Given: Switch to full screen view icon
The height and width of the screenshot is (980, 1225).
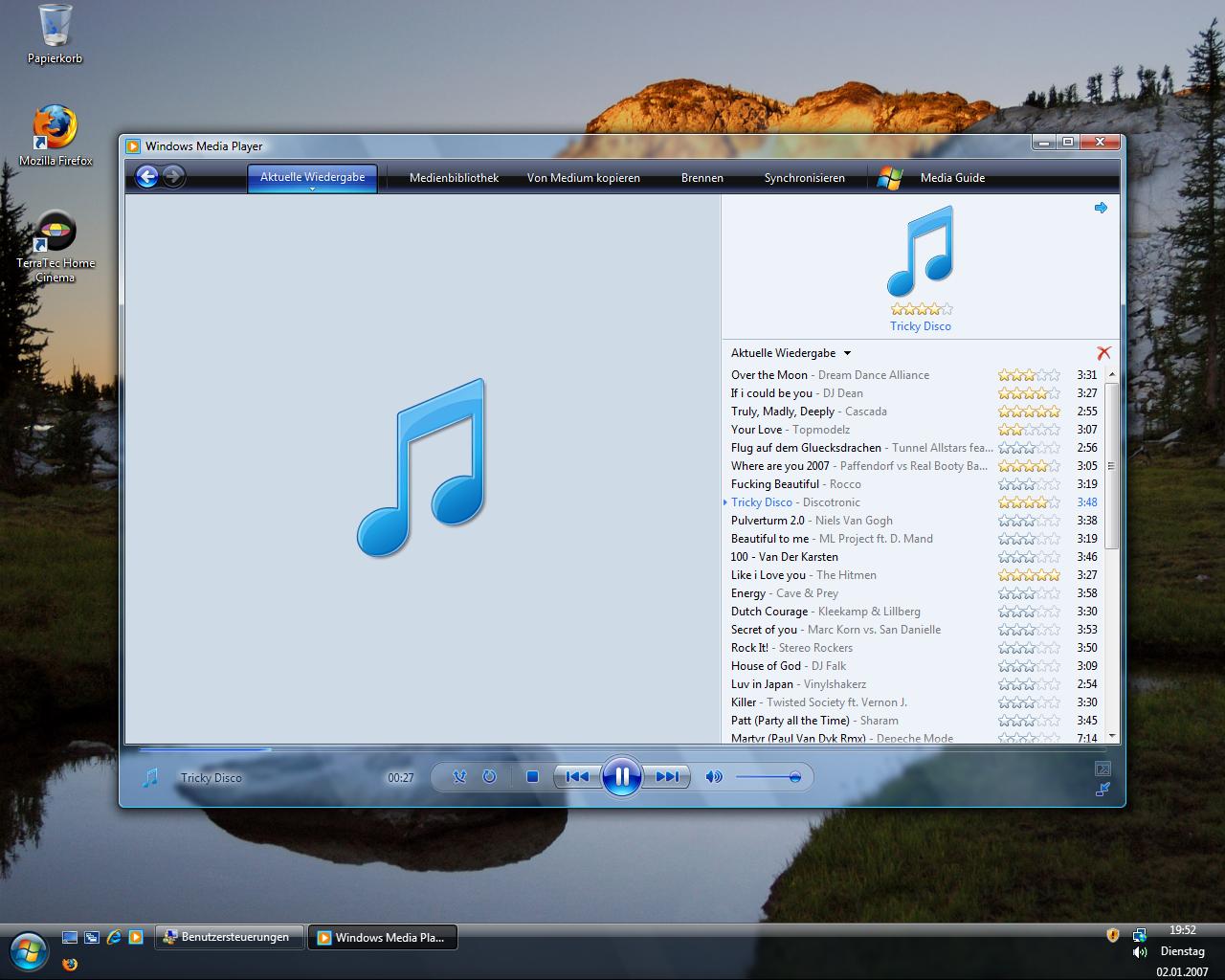Looking at the screenshot, I should coord(1102,768).
